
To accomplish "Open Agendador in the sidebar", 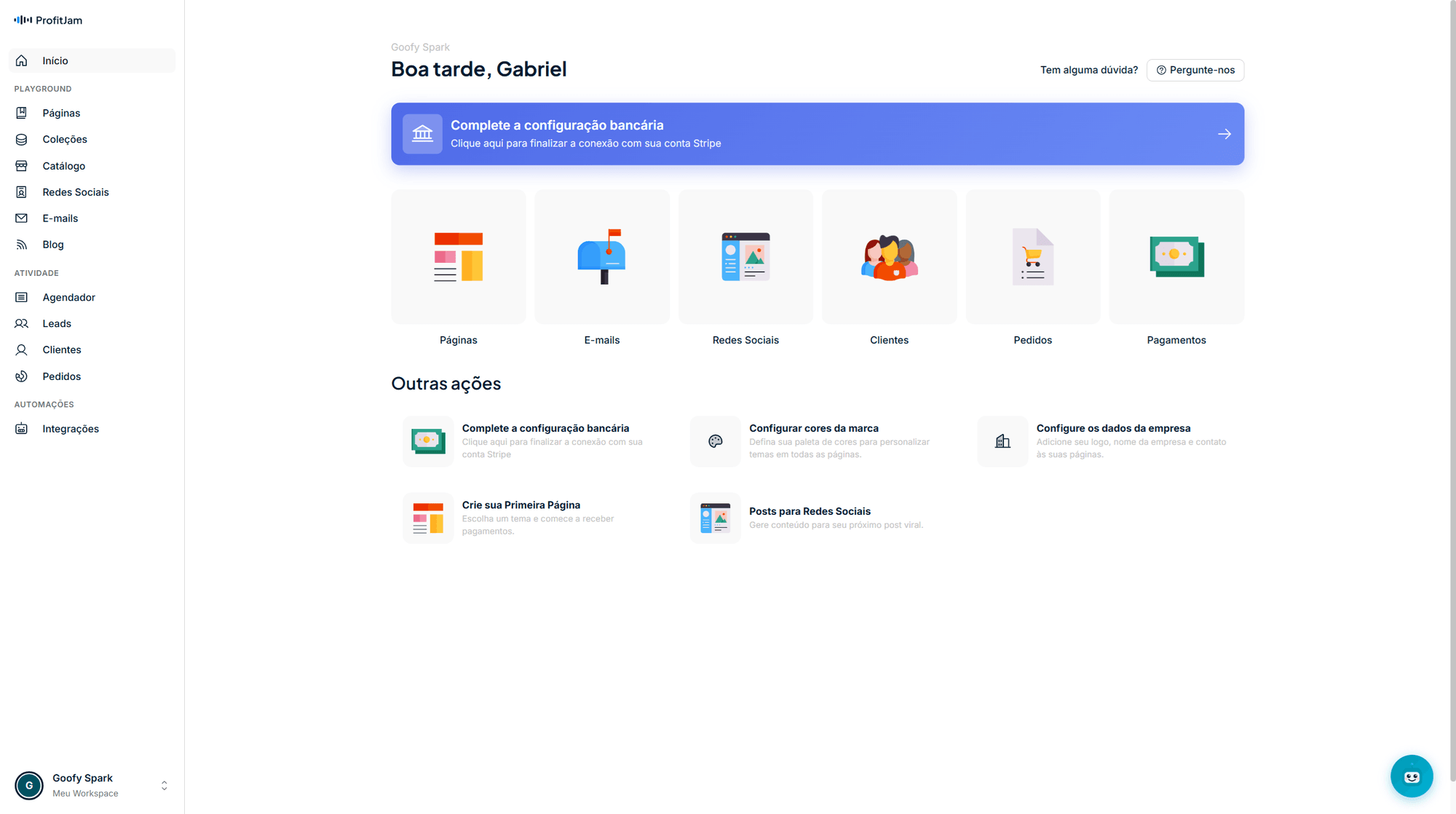I will coord(92,297).
